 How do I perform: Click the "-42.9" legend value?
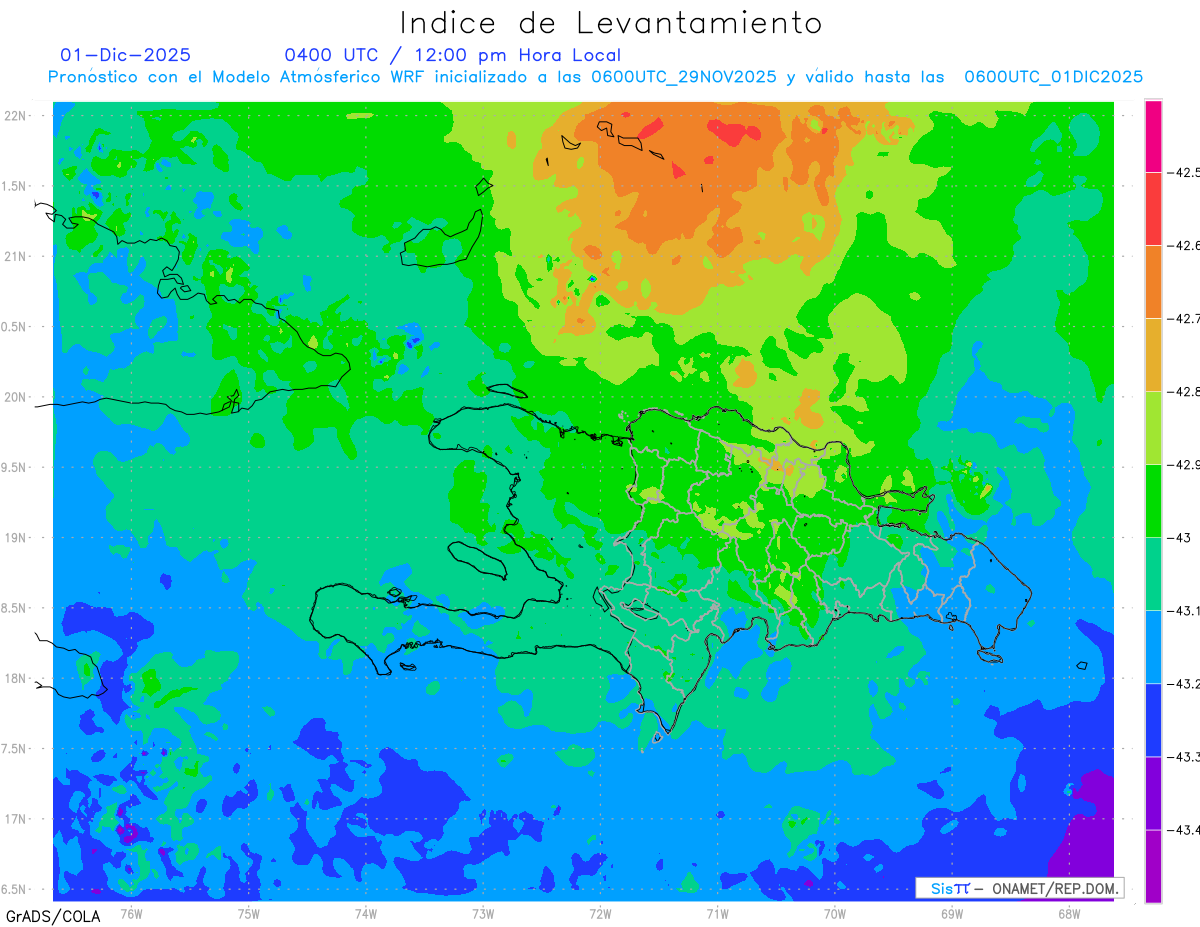click(1184, 465)
